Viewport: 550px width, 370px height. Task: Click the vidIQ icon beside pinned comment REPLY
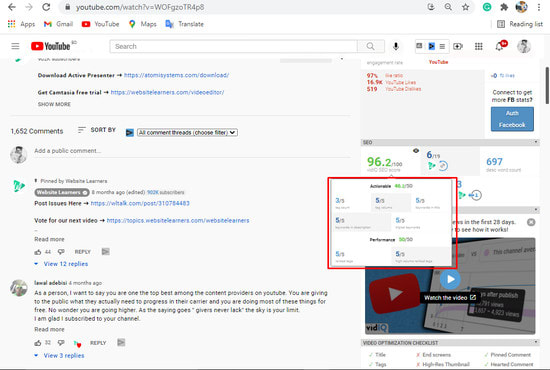106,251
